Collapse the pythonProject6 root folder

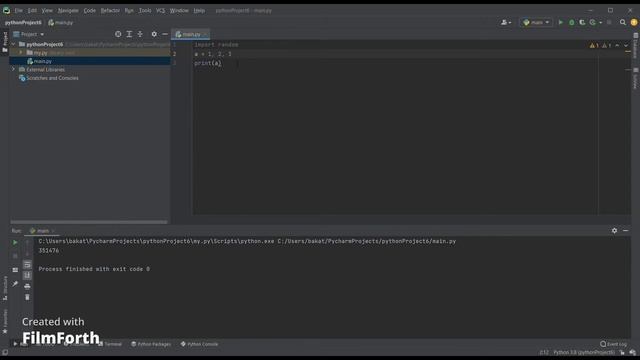point(13,44)
